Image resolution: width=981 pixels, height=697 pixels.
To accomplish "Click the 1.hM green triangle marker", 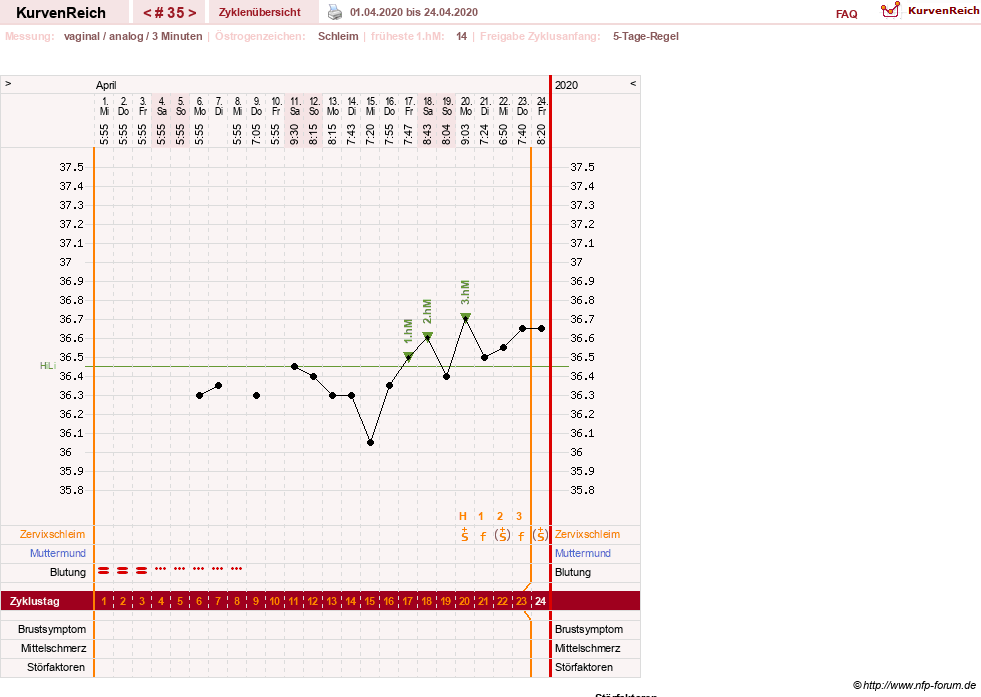I will coord(408,356).
